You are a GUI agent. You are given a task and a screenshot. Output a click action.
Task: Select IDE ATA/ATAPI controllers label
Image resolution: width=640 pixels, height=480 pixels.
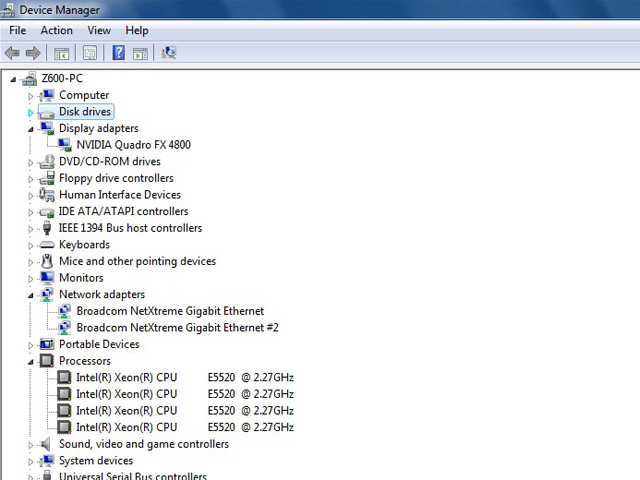pyautogui.click(x=124, y=211)
